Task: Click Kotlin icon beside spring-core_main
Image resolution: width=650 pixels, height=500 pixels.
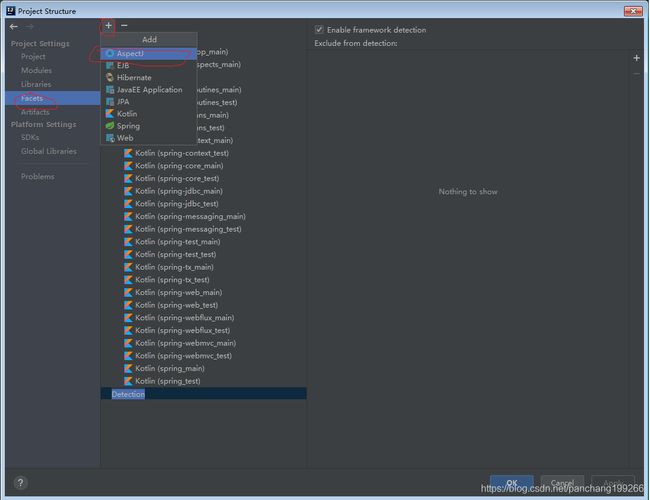Action: [128, 165]
